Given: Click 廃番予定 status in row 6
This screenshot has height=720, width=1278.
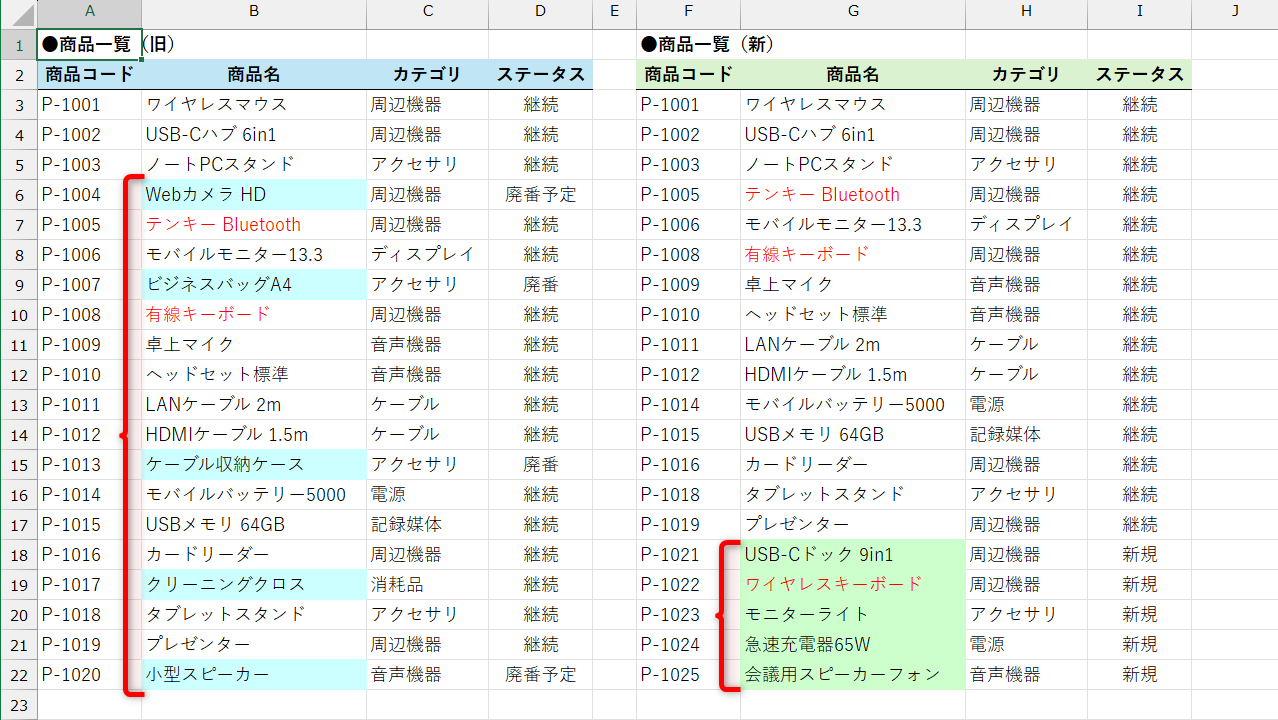Looking at the screenshot, I should click(541, 195).
